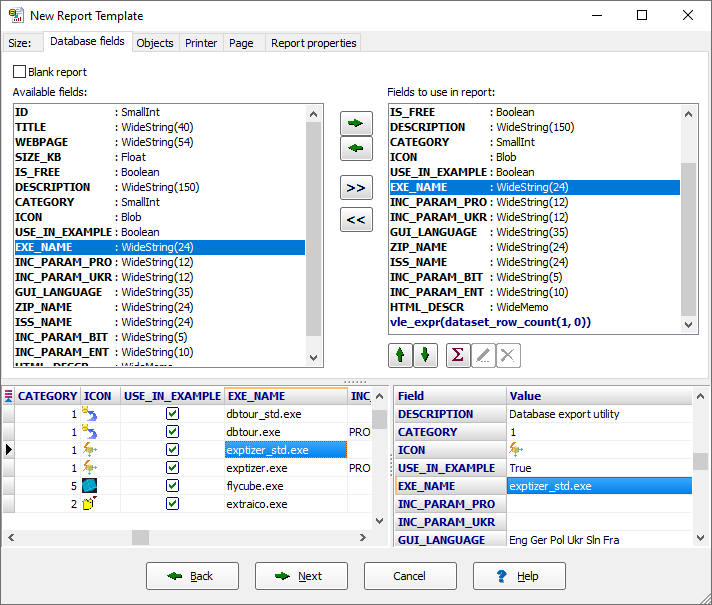Enable the Blank report checkbox
Image resolution: width=712 pixels, height=605 pixels.
click(20, 72)
